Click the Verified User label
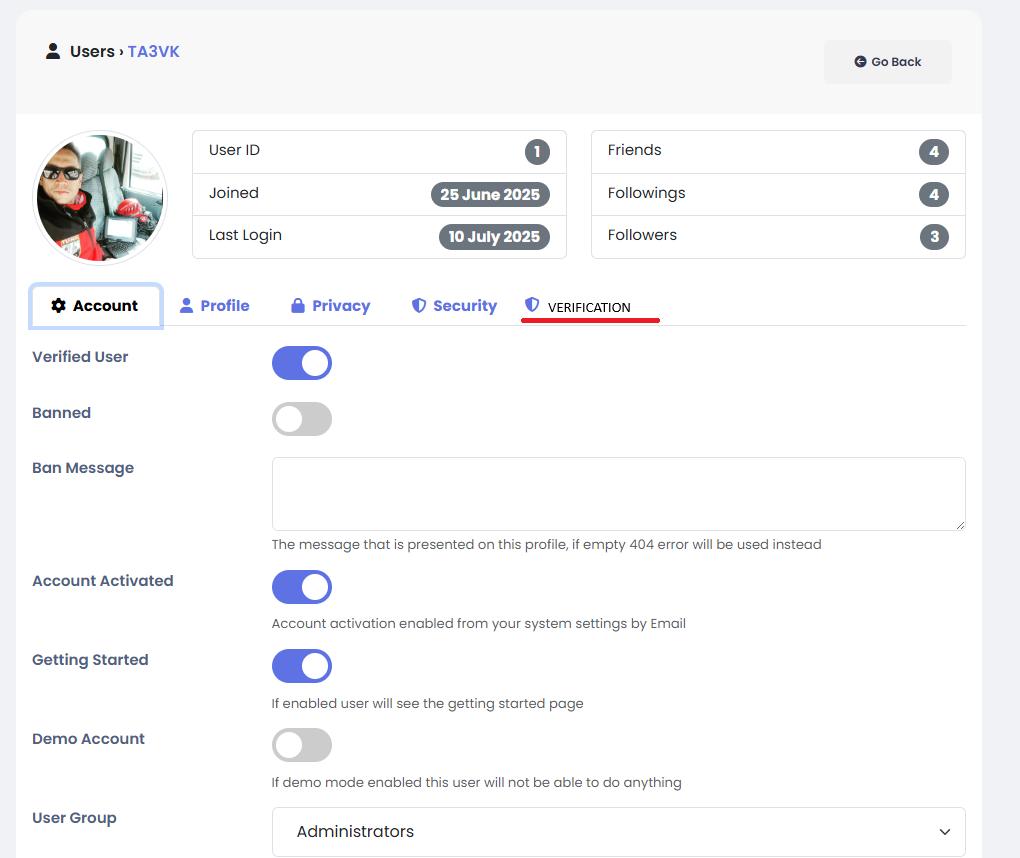Image resolution: width=1020 pixels, height=858 pixels. (x=80, y=356)
